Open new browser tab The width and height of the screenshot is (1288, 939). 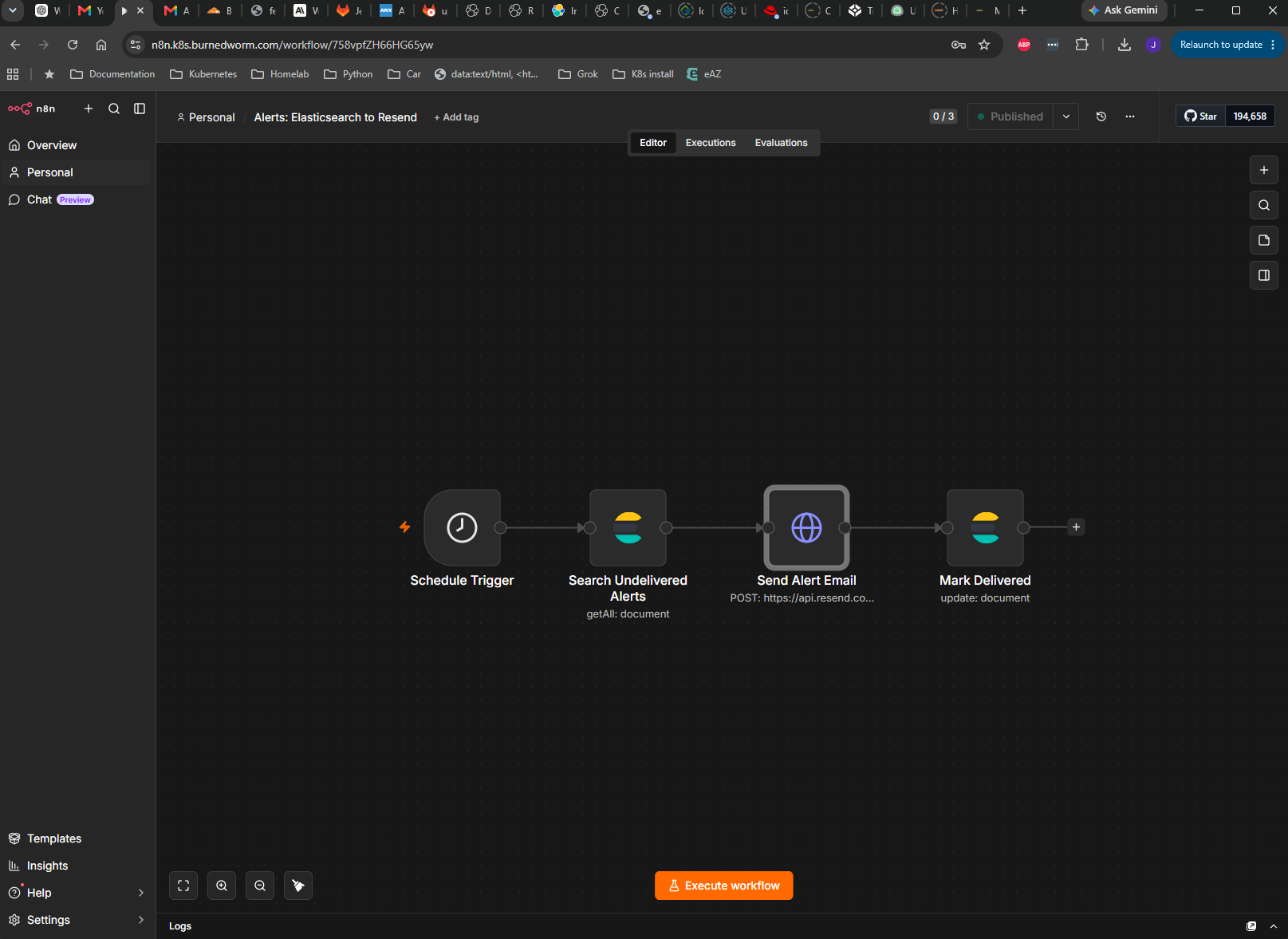[x=1022, y=10]
